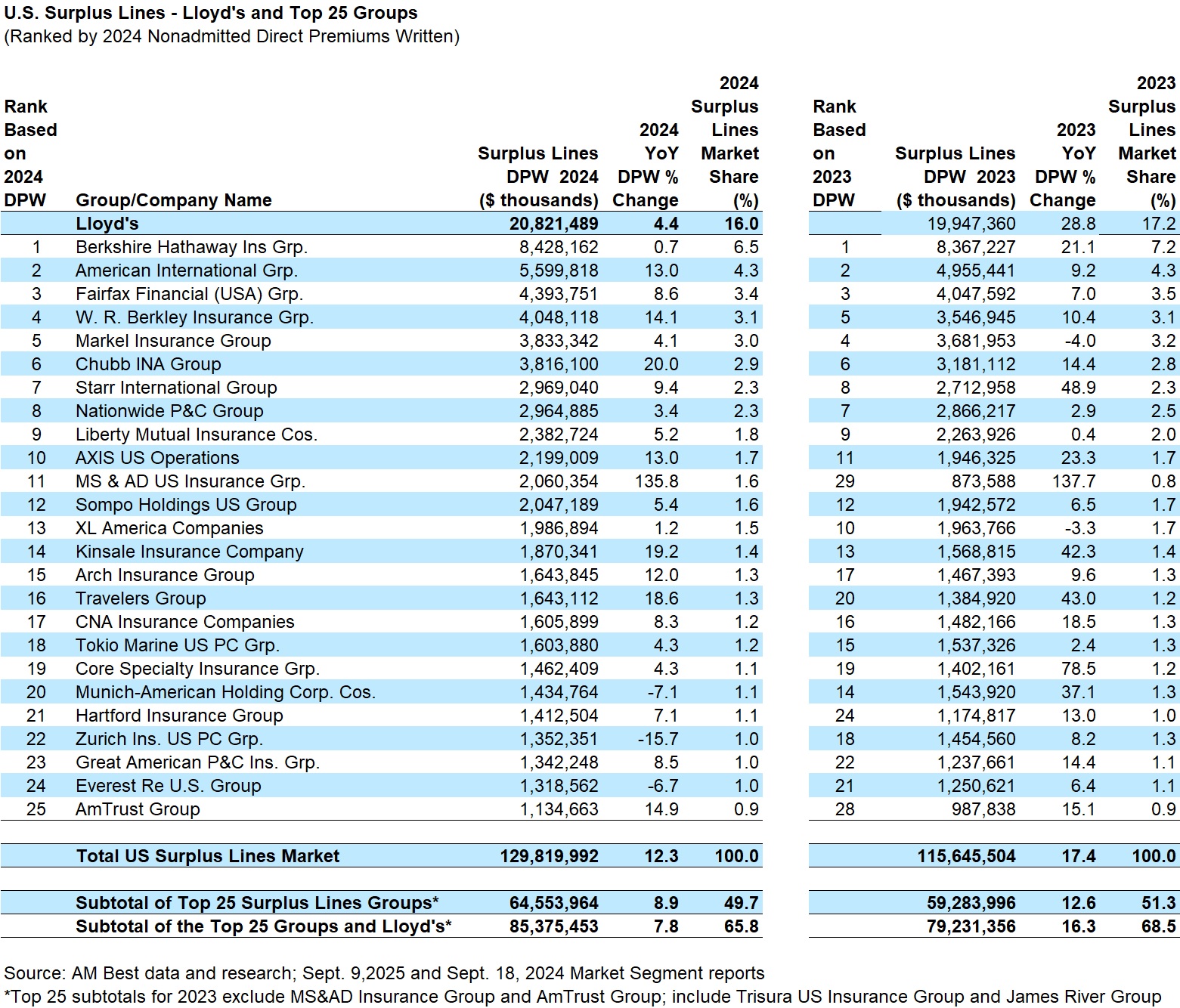Click Lloyd's 2023 DPW value 19,947,360
Screen dimensions: 1180x1008
[971, 224]
